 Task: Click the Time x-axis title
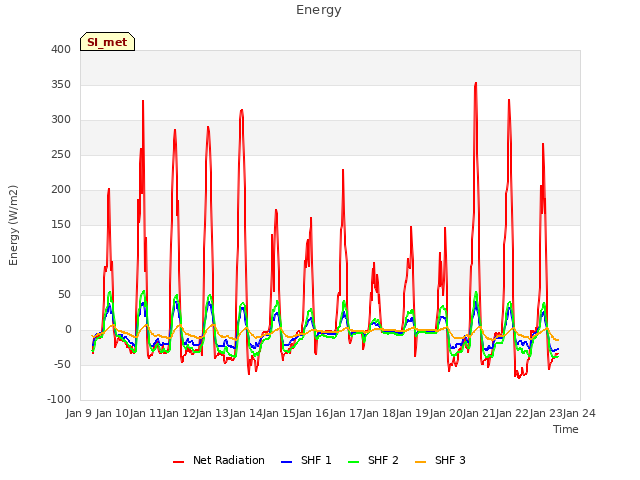click(x=566, y=429)
